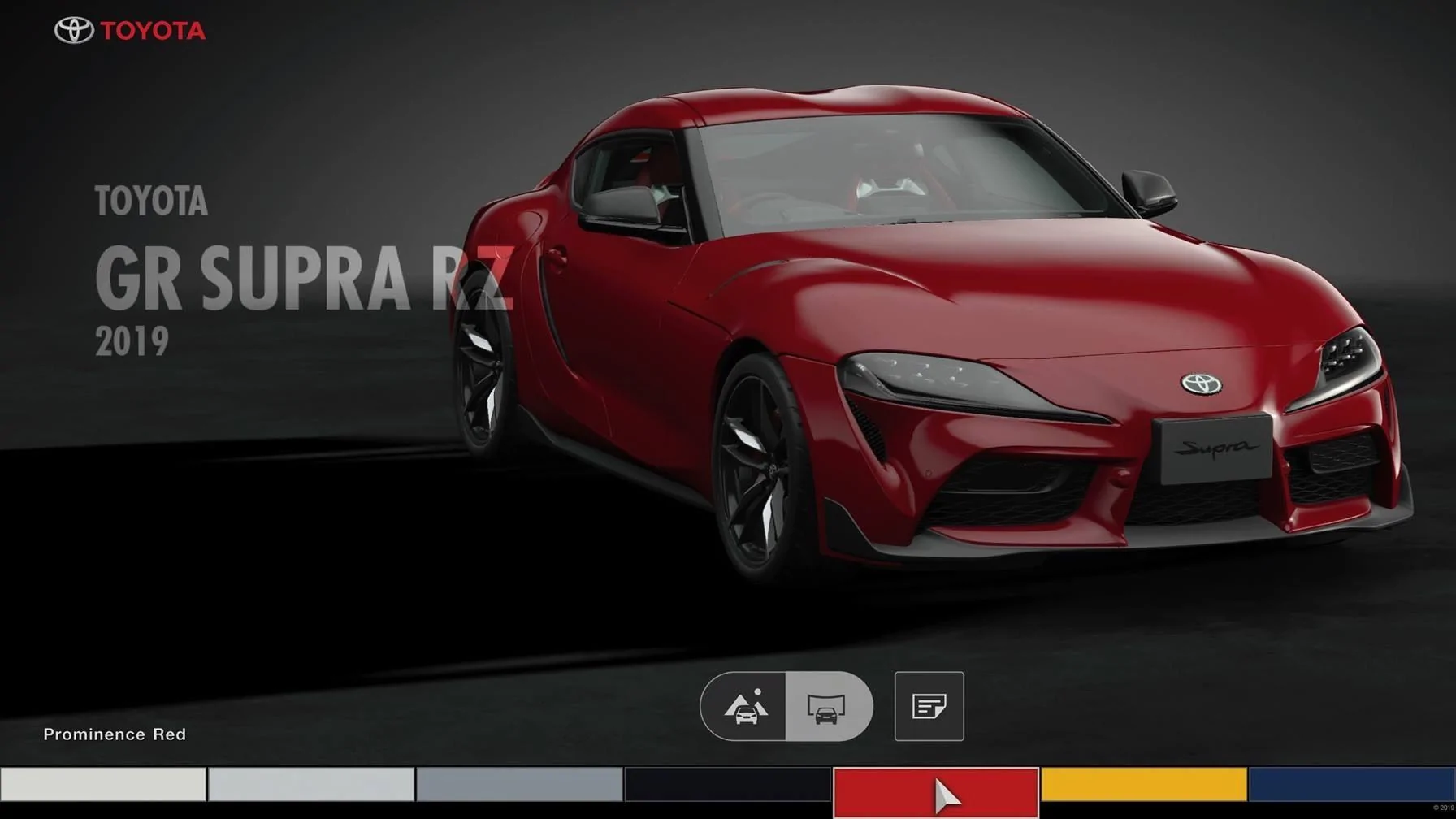This screenshot has width=1456, height=819.
Task: Select the showroom car view icon
Action: [829, 706]
